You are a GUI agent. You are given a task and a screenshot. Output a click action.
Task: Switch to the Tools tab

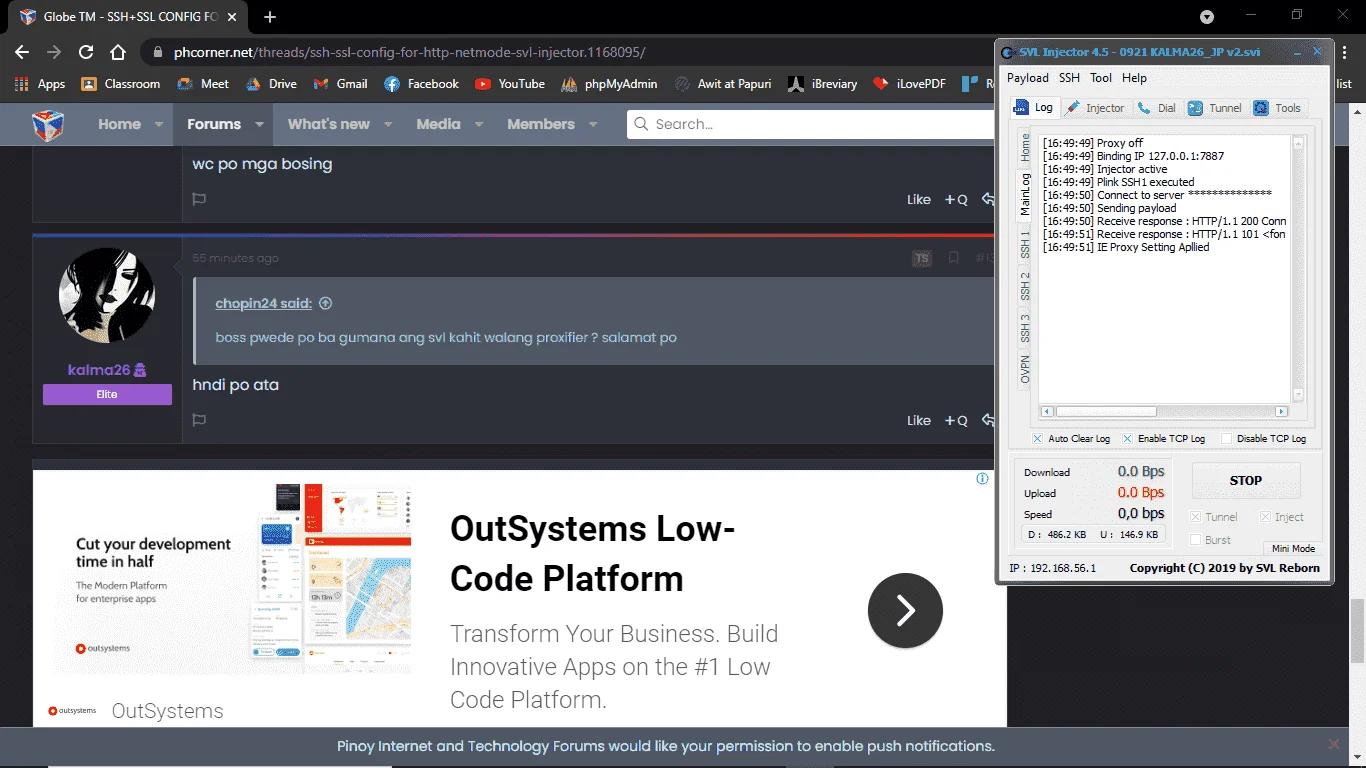pos(1278,108)
